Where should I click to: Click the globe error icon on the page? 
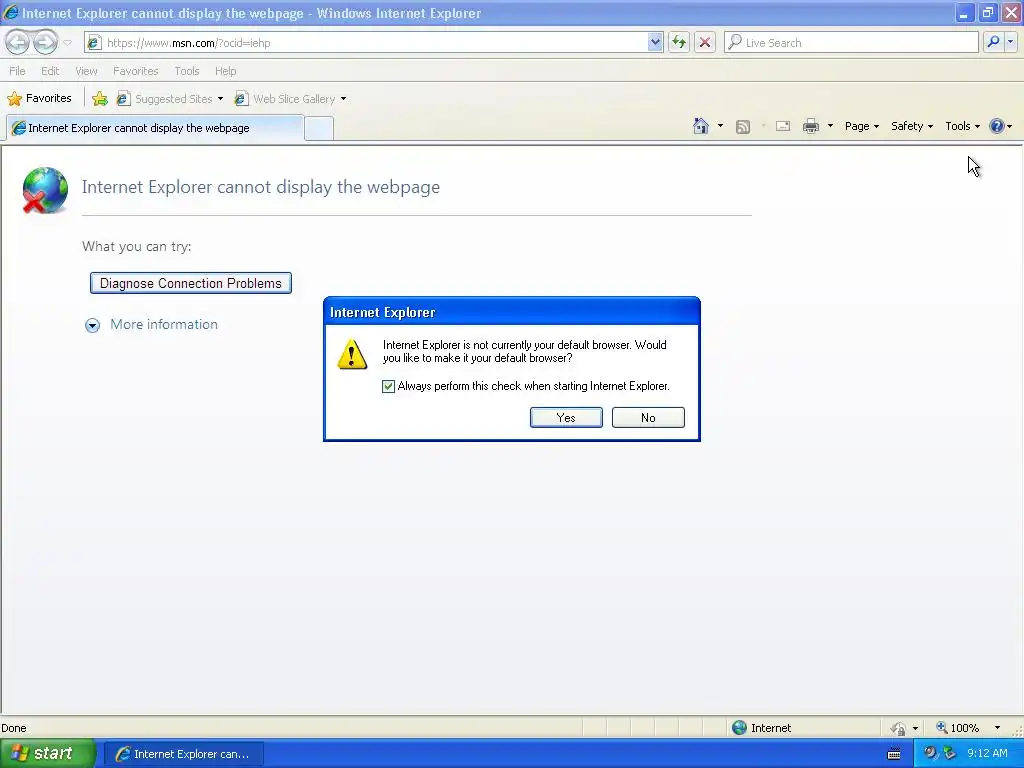pyautogui.click(x=45, y=190)
